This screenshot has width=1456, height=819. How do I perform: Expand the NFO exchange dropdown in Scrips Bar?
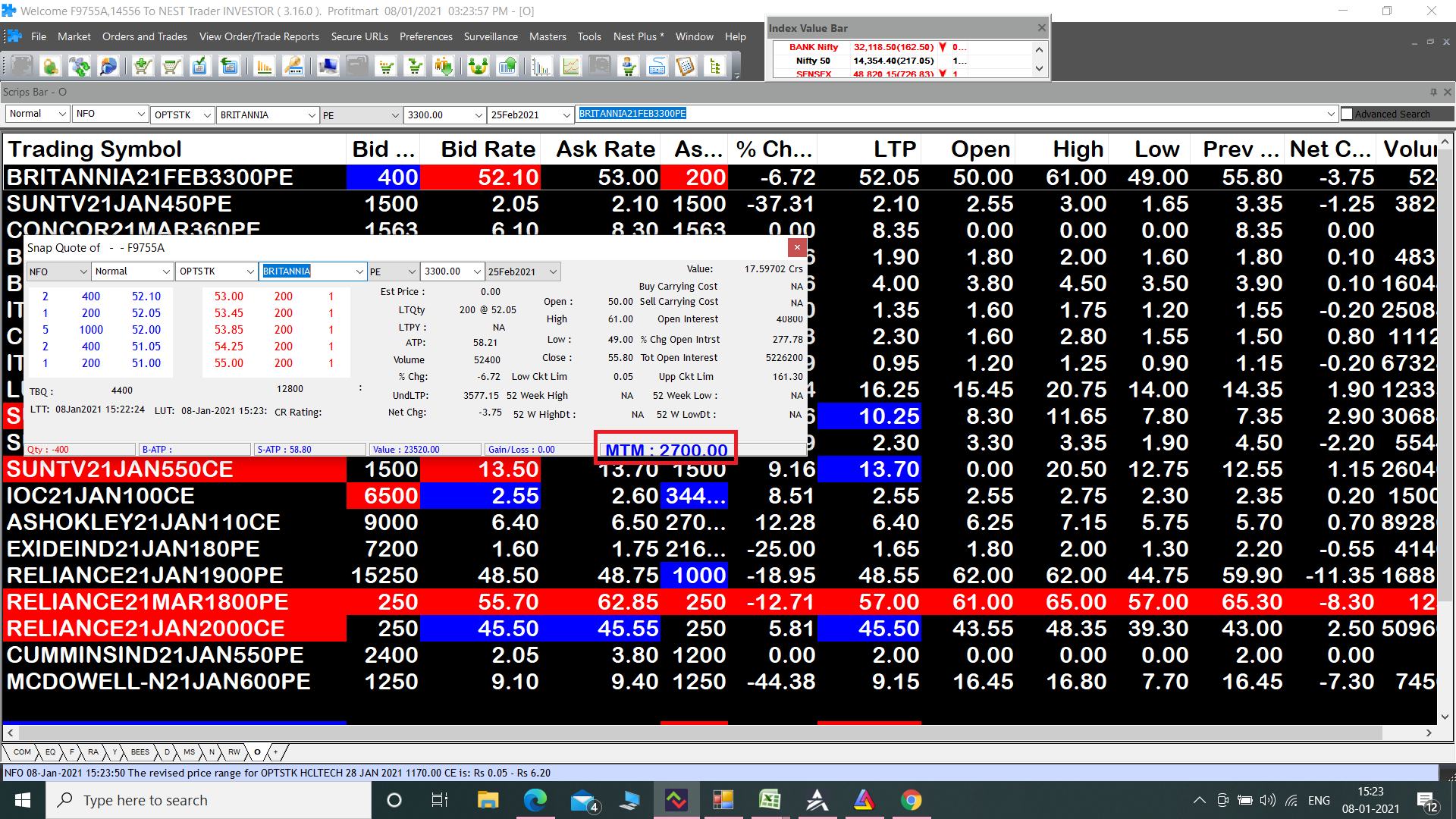141,114
